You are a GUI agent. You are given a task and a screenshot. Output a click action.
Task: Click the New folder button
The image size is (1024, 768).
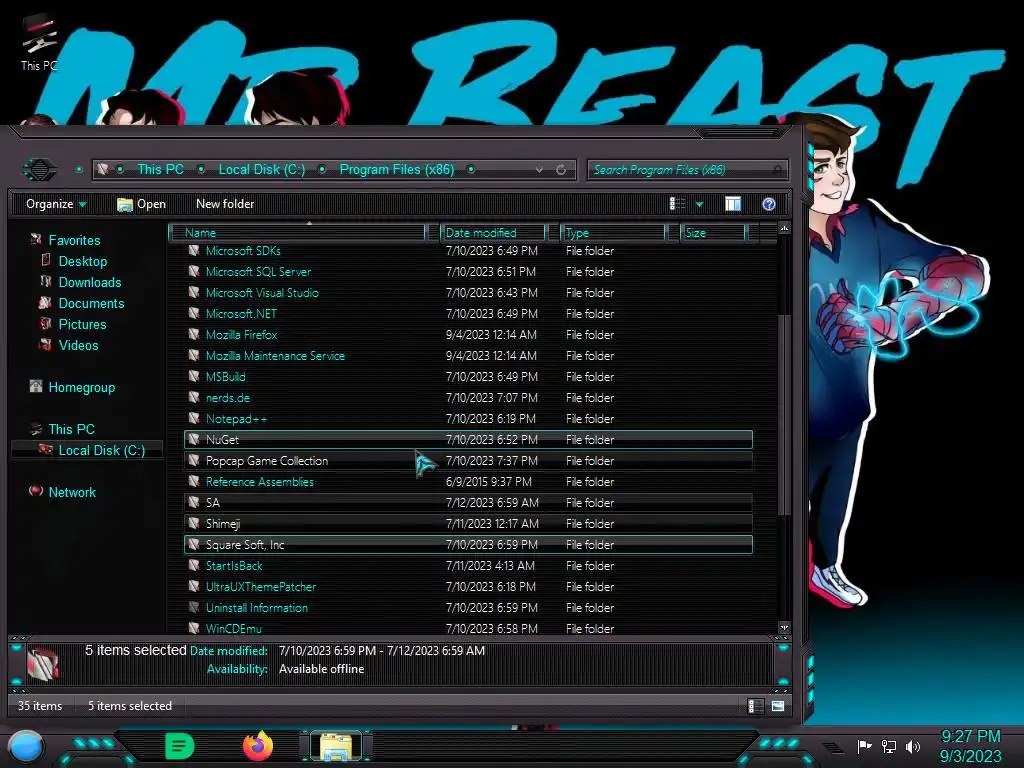pyautogui.click(x=225, y=204)
